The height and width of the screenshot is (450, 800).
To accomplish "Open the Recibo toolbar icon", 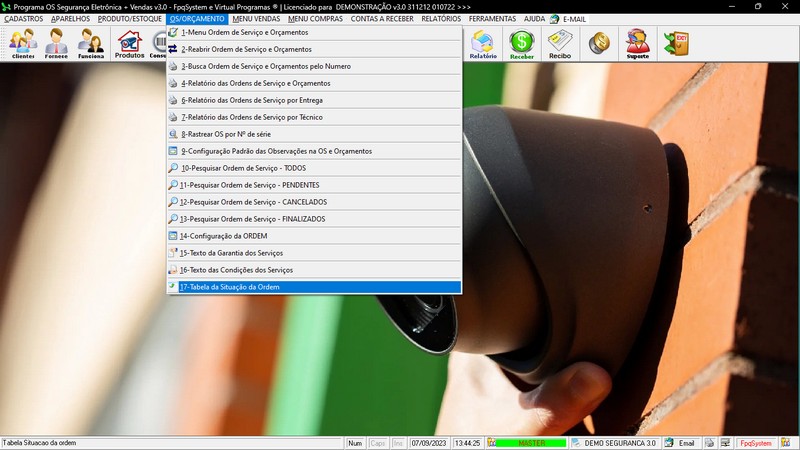I will click(560, 43).
